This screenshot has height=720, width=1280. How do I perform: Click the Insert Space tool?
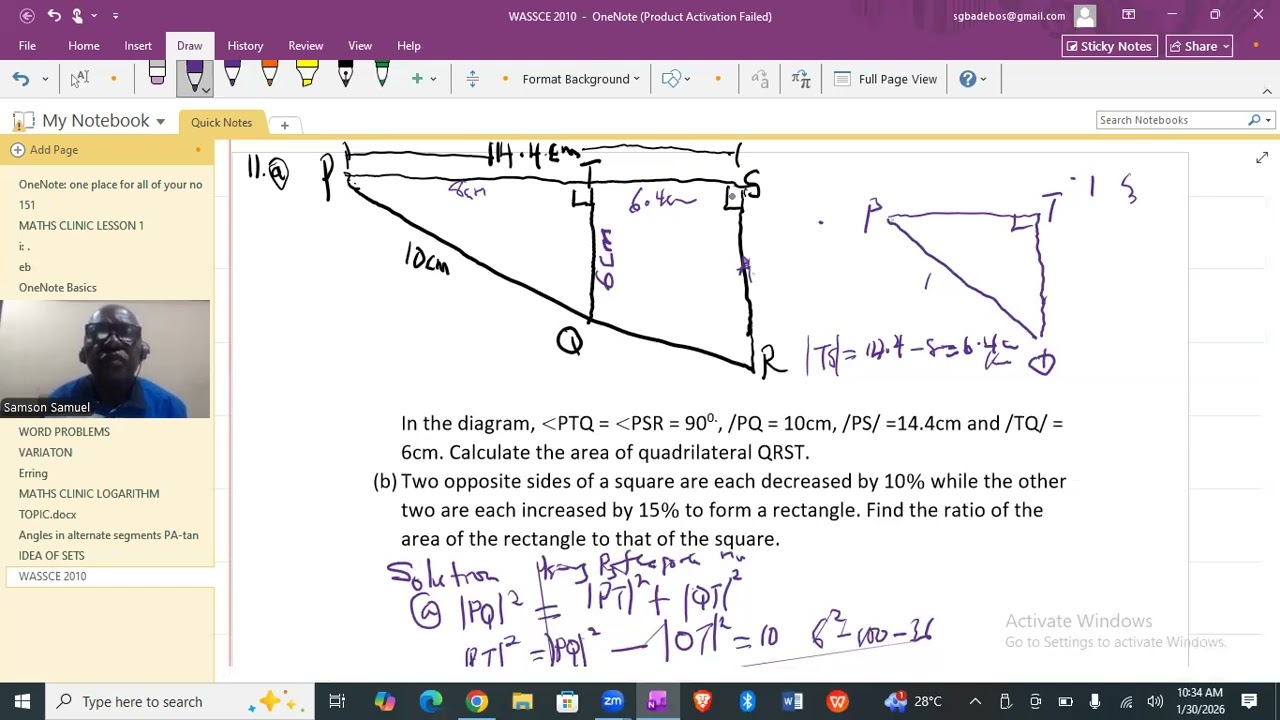tap(473, 79)
